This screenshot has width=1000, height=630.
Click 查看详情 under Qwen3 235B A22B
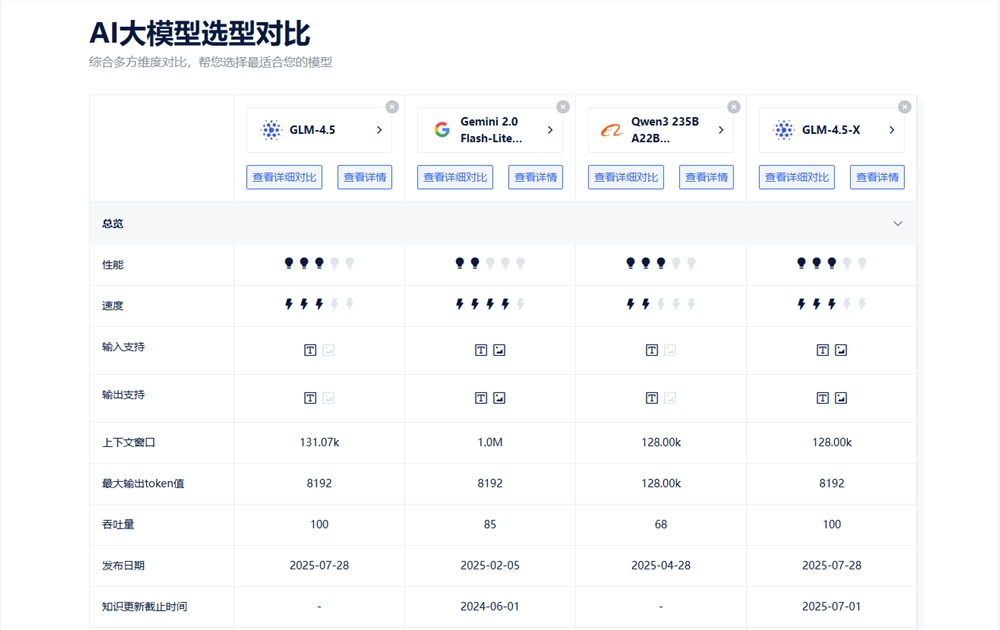click(x=707, y=177)
